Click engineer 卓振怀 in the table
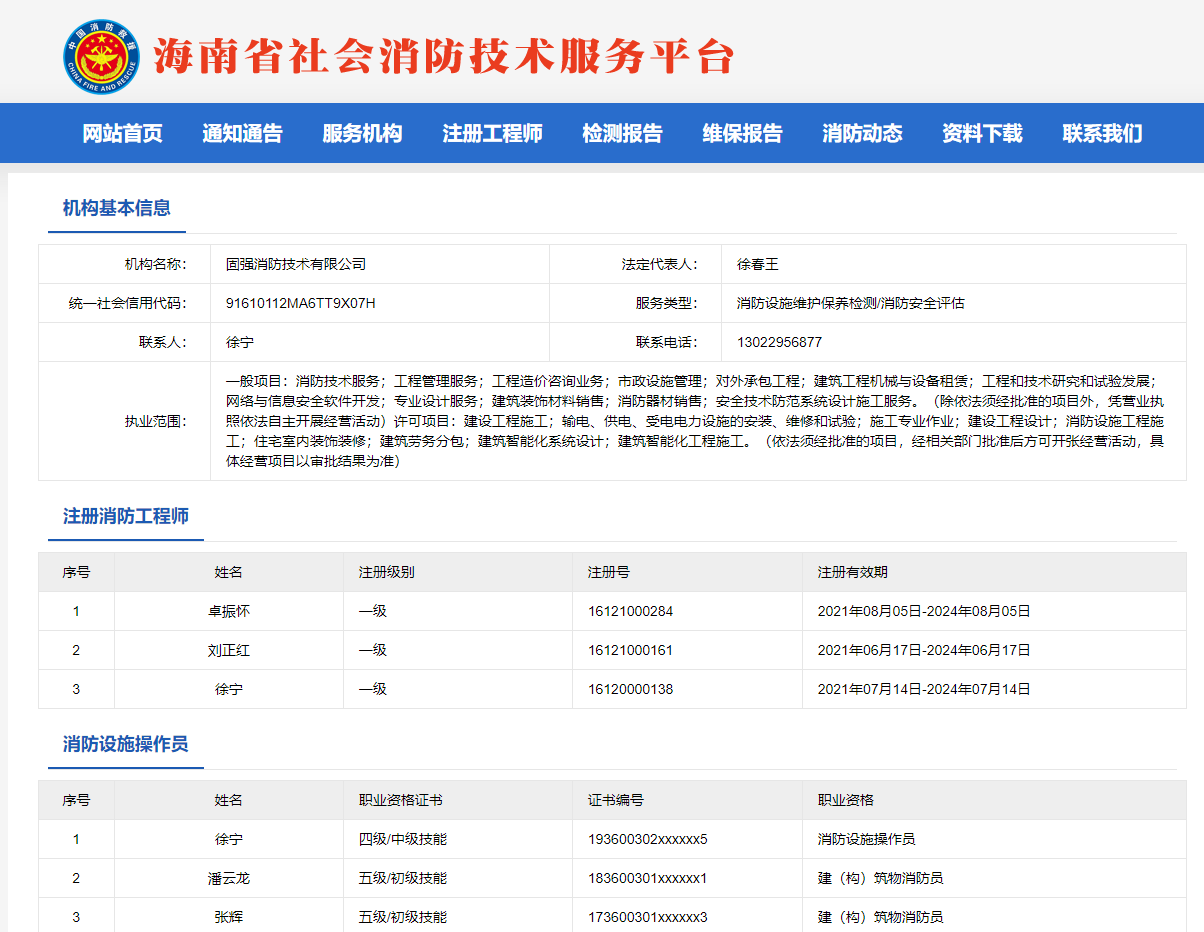1204x932 pixels. (228, 611)
